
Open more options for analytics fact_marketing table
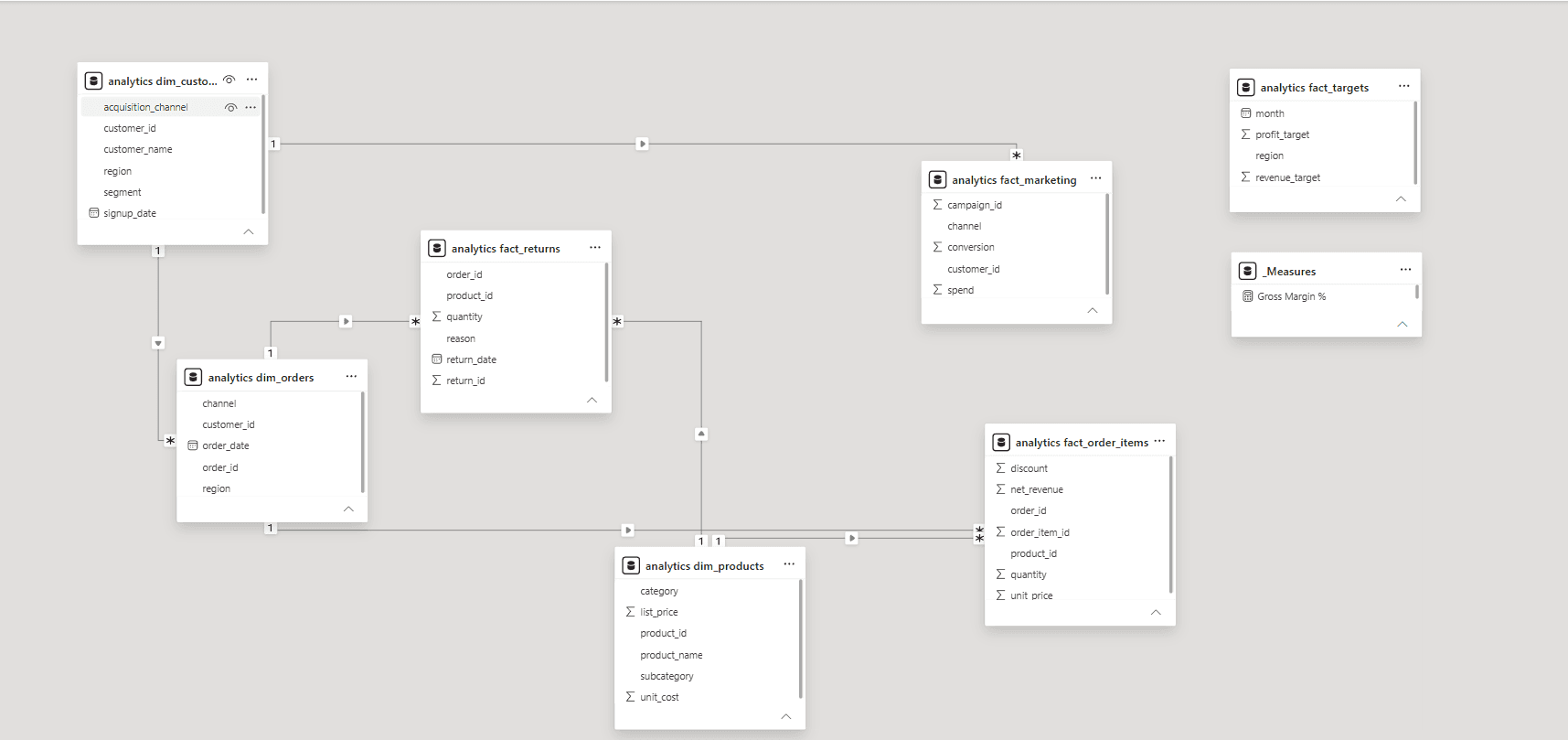tap(1096, 178)
